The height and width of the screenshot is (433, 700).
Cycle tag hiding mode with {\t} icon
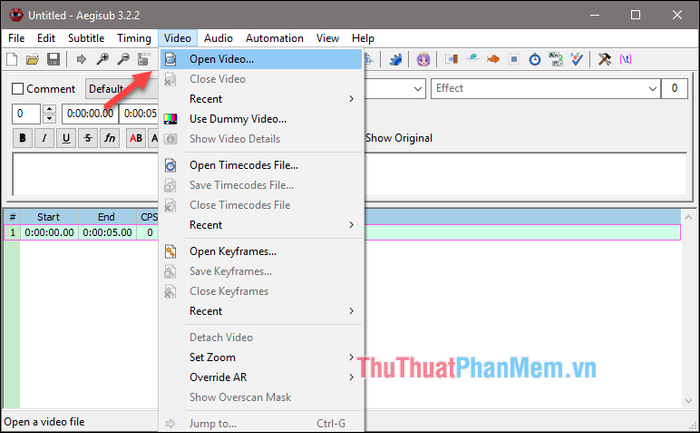click(625, 59)
